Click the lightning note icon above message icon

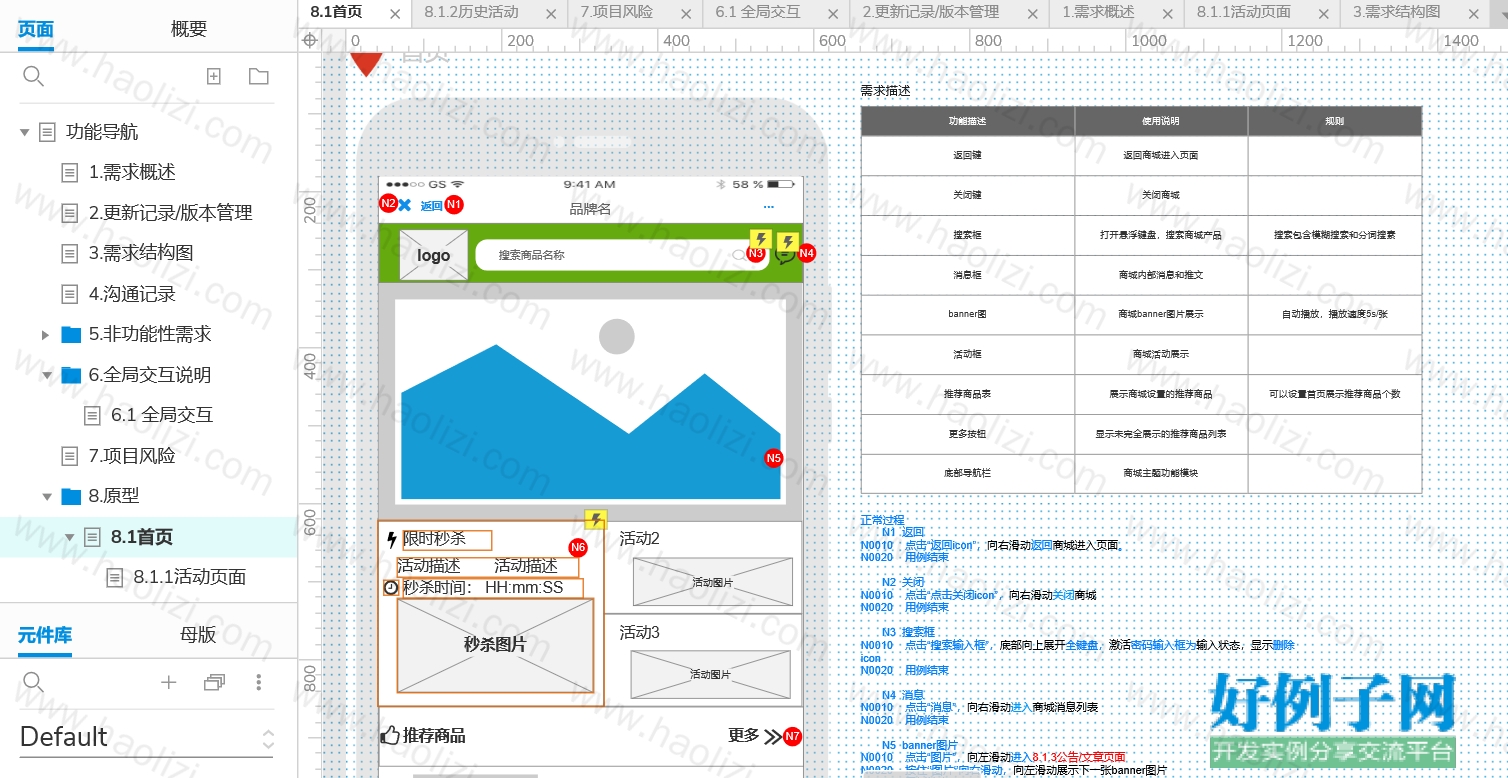(x=788, y=242)
